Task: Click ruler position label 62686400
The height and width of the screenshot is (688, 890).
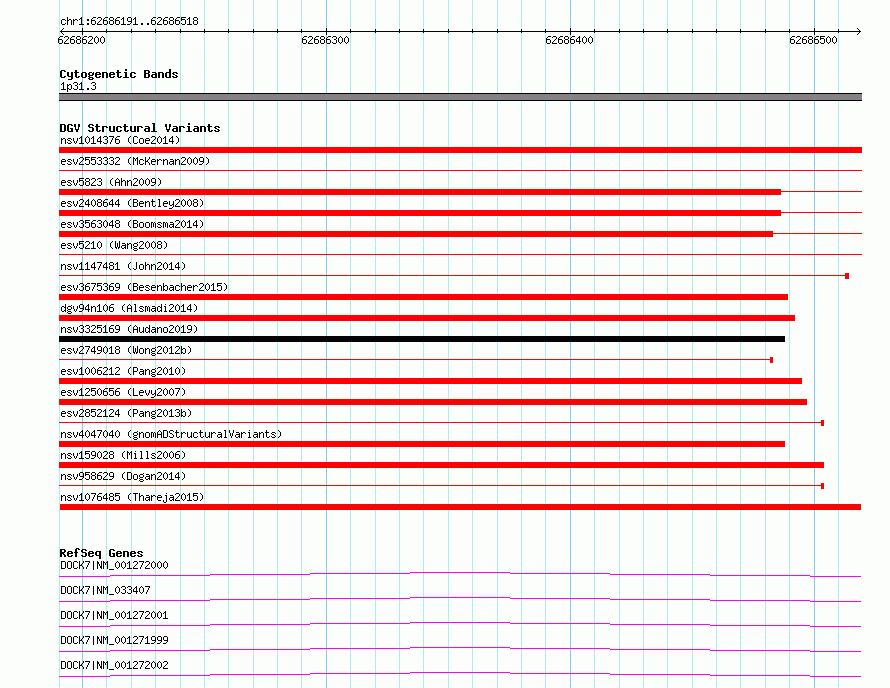Action: [x=569, y=40]
